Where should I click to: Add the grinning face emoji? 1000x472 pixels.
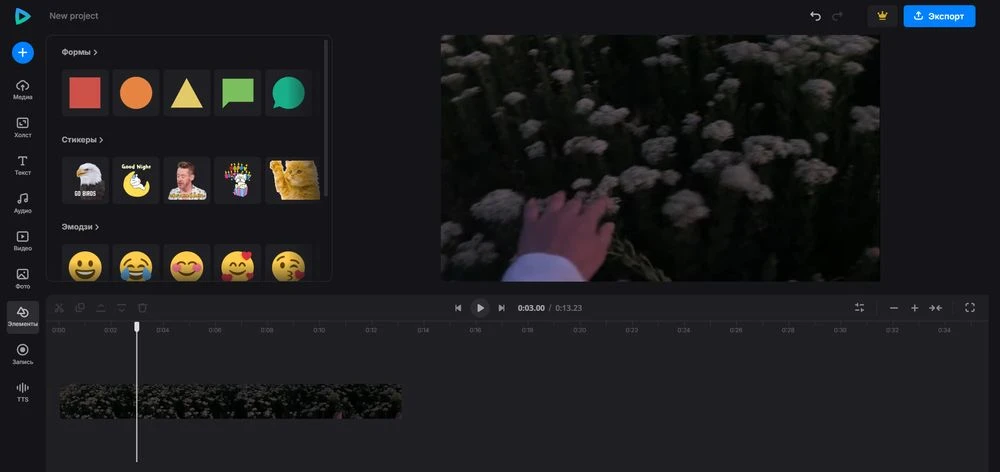pyautogui.click(x=85, y=265)
